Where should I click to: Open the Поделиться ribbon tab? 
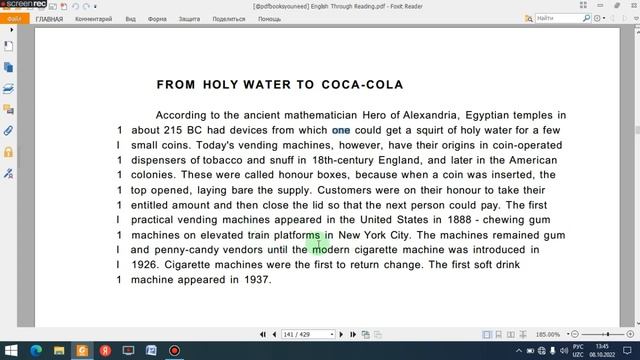click(x=229, y=19)
